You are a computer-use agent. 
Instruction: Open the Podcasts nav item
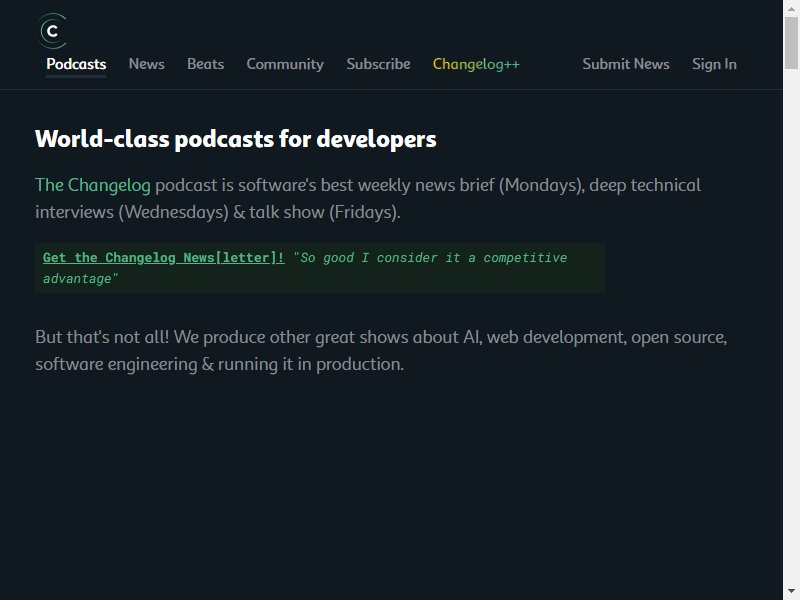coord(76,64)
